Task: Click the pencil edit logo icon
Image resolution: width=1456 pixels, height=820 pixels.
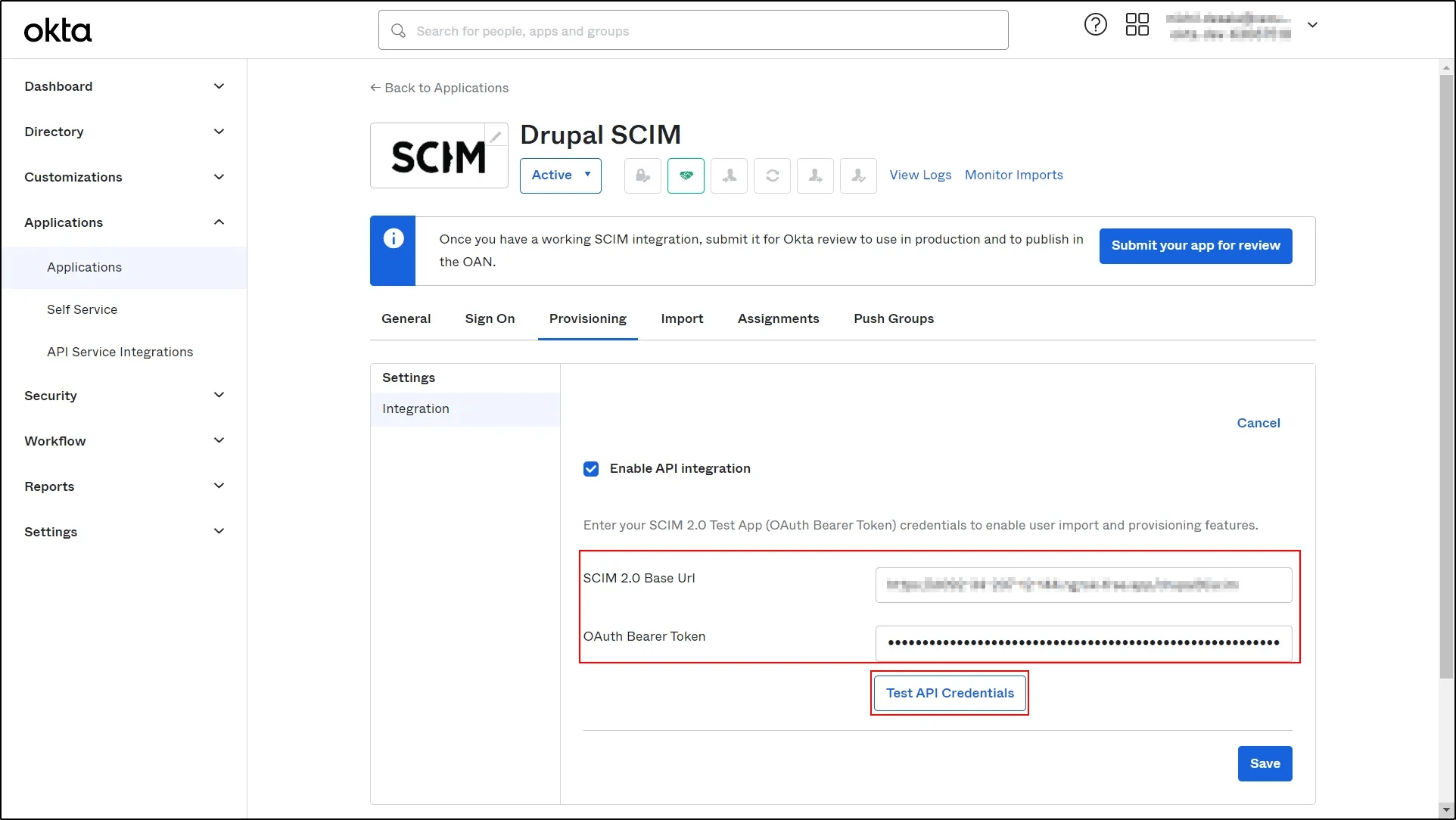Action: point(496,136)
